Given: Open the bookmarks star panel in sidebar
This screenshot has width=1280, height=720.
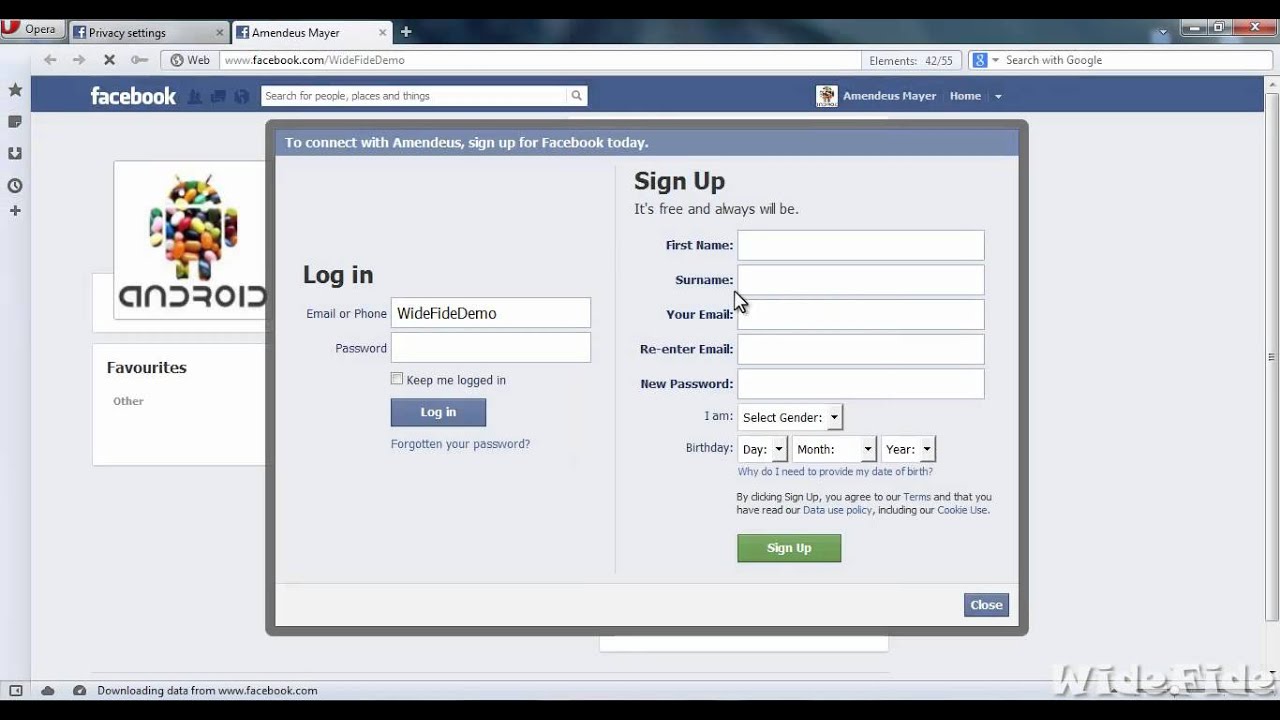Looking at the screenshot, I should coord(15,90).
